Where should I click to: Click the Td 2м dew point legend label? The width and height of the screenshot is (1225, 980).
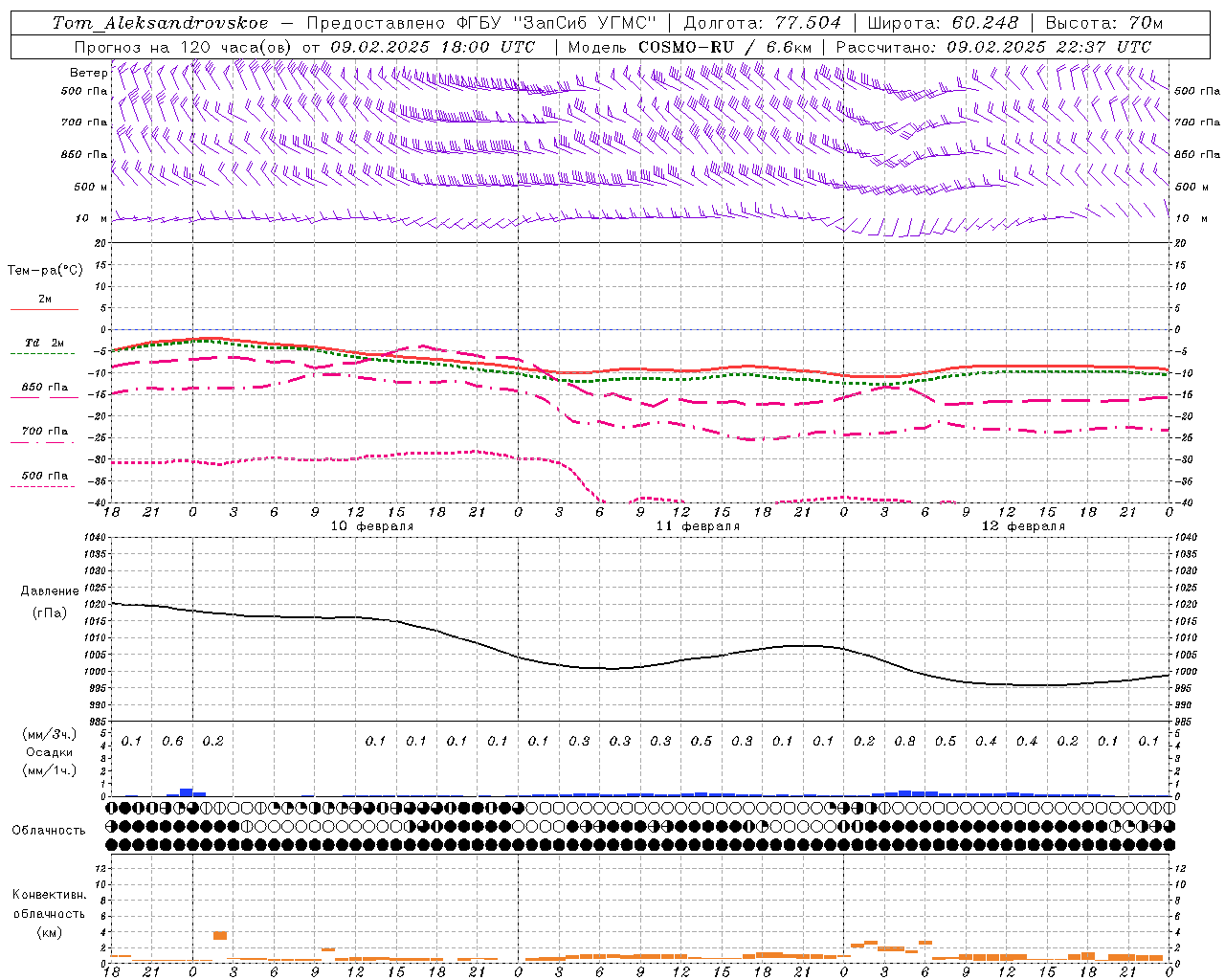(45, 343)
